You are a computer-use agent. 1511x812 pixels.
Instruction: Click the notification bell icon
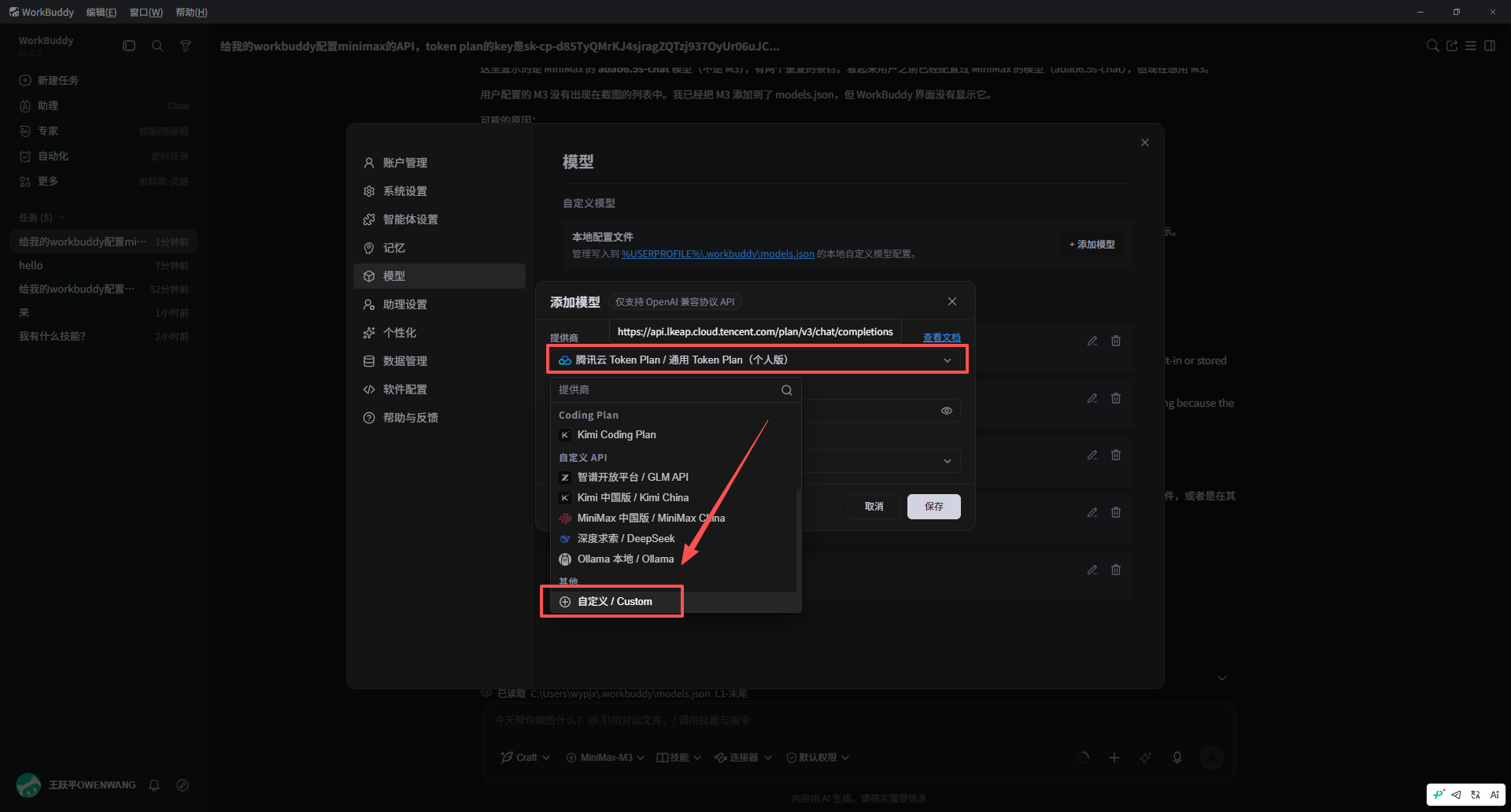(x=154, y=785)
